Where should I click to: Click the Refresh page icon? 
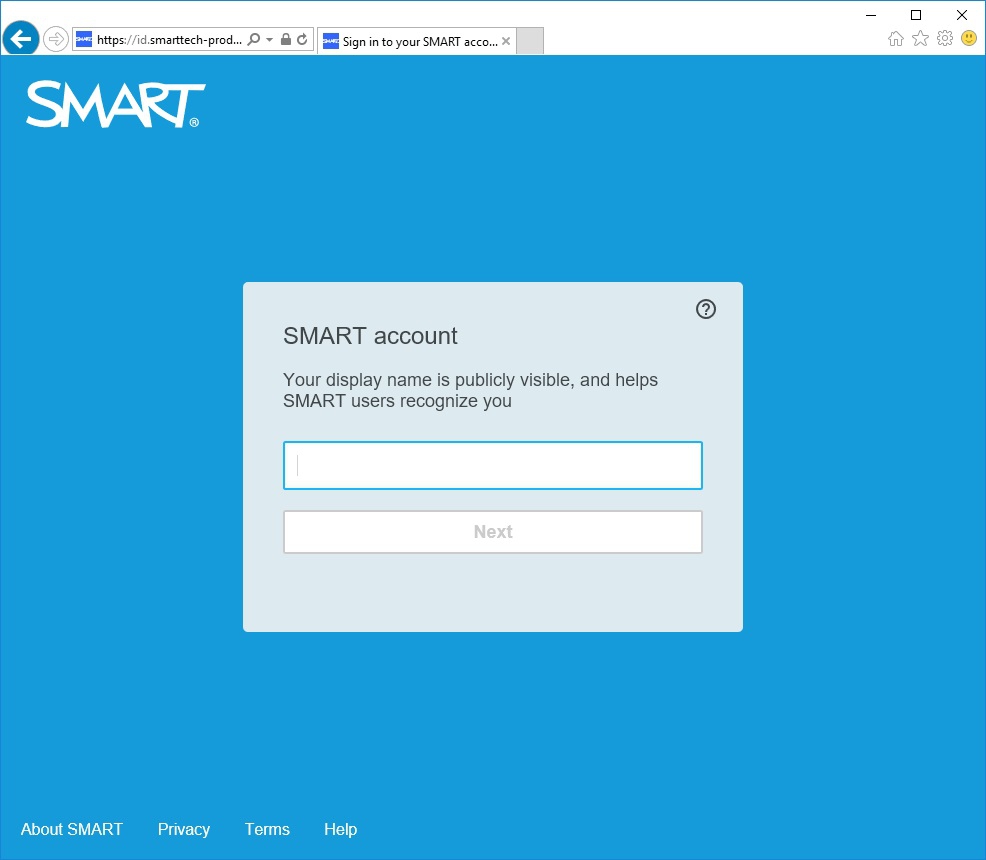click(302, 40)
